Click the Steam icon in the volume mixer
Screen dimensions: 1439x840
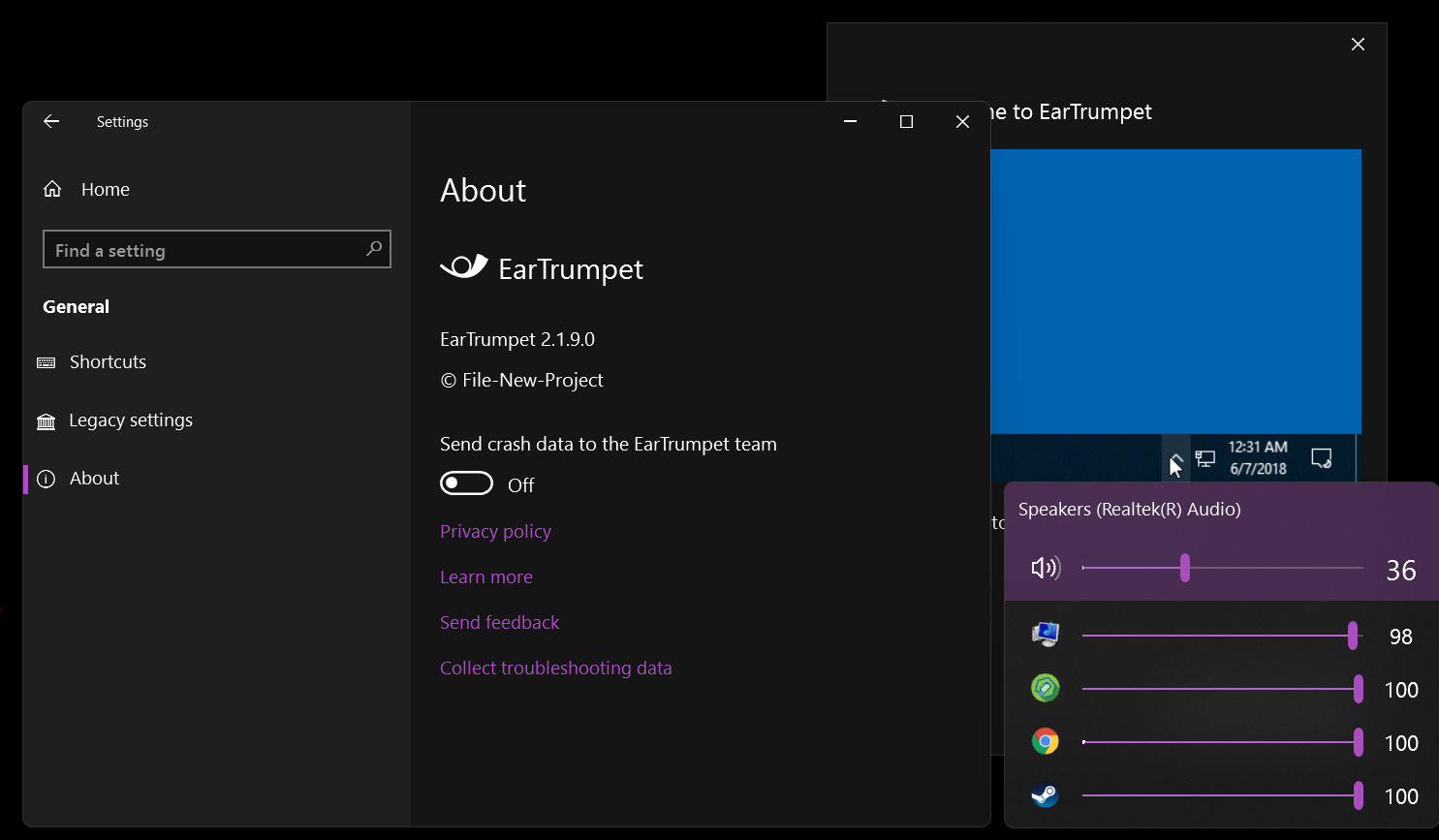[1046, 794]
